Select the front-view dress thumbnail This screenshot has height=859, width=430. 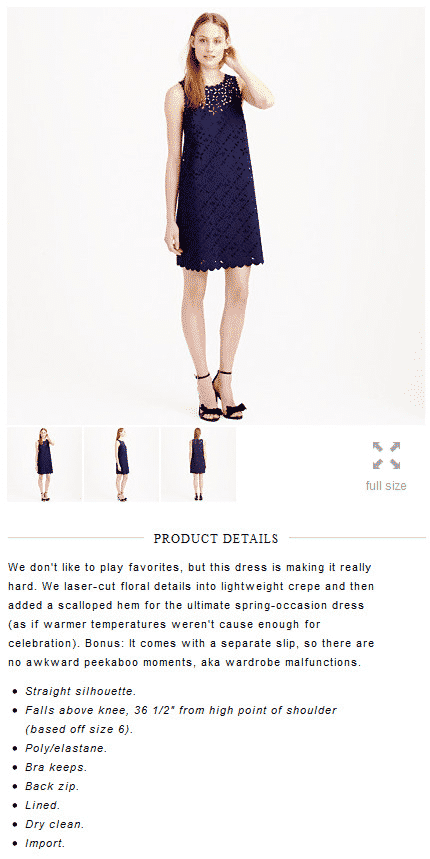tap(44, 465)
